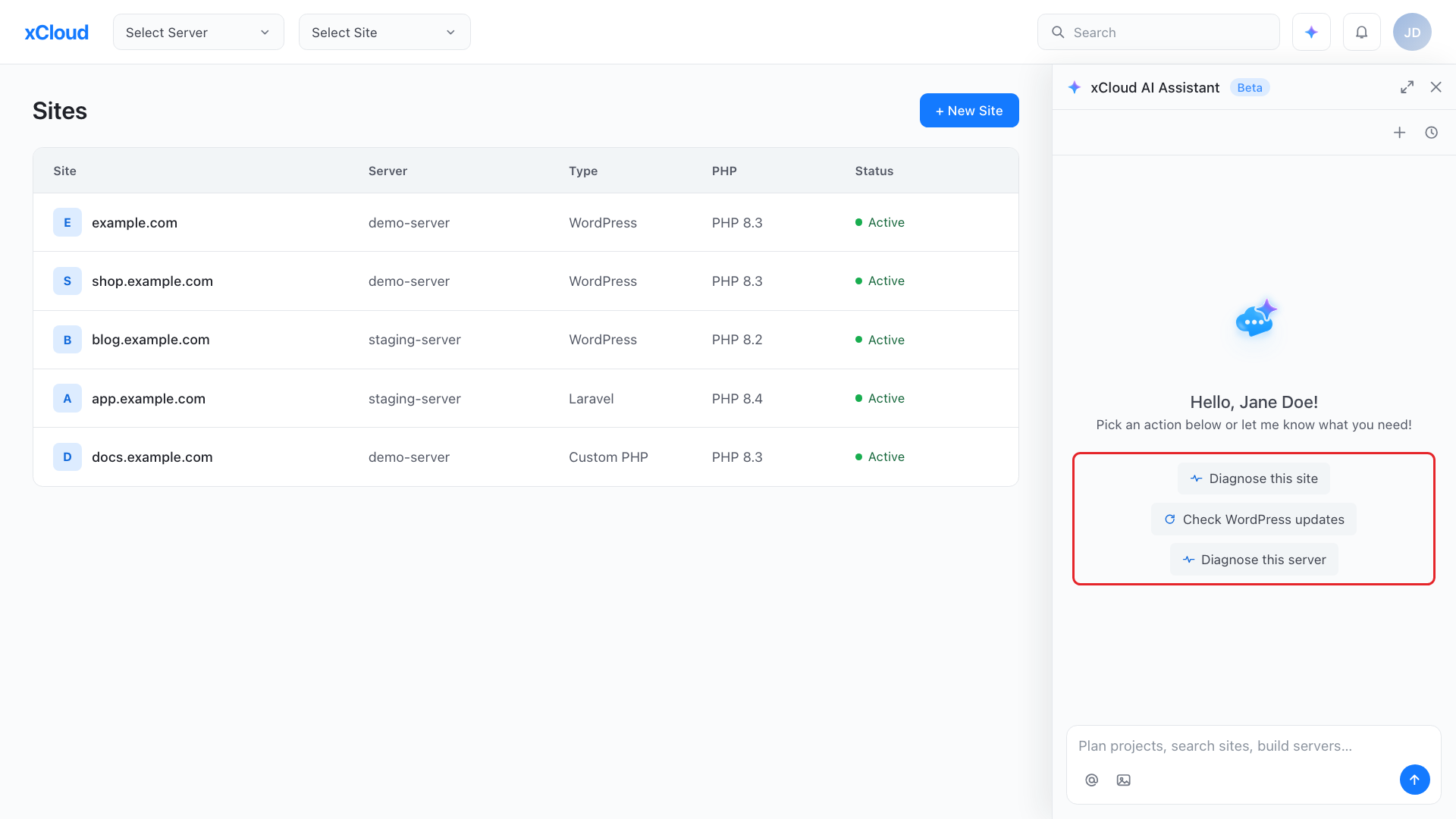Choose Diagnose this server action
The height and width of the screenshot is (819, 1456).
point(1254,560)
